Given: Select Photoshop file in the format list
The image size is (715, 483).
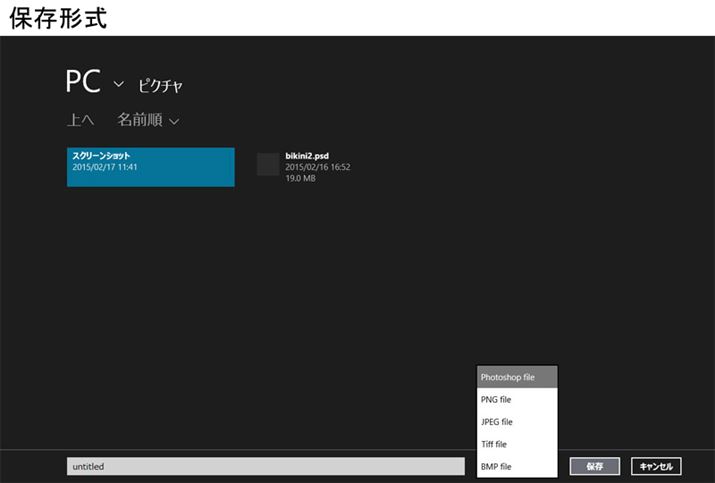Looking at the screenshot, I should pos(517,377).
